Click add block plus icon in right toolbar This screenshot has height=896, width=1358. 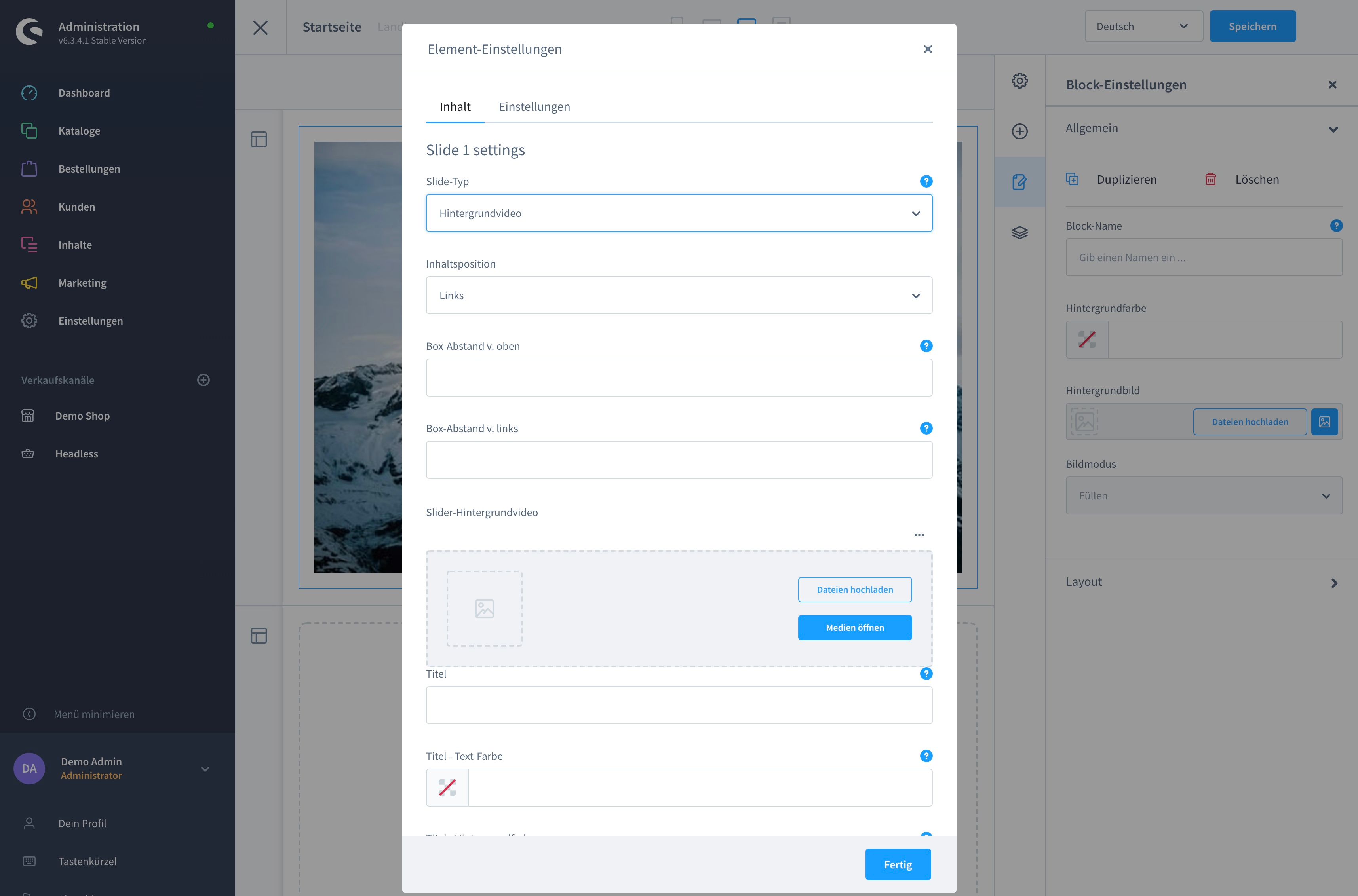pyautogui.click(x=1019, y=131)
